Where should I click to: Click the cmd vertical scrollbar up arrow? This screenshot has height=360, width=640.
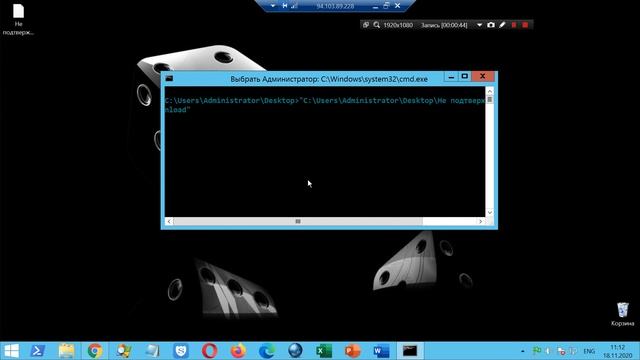tap(490, 91)
